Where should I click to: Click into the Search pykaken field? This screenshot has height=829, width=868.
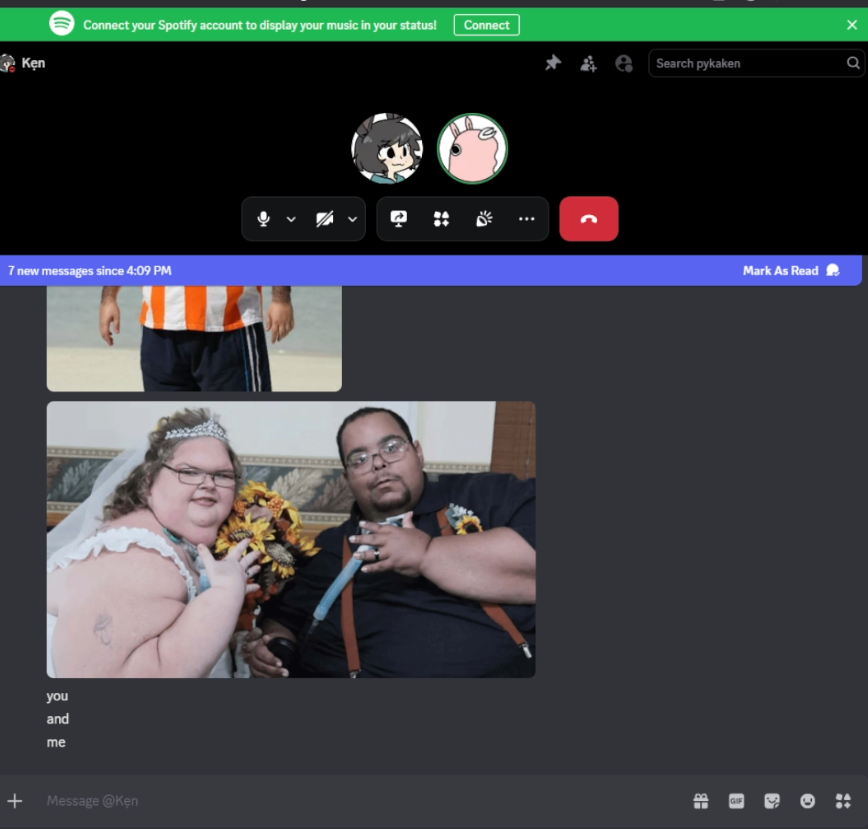756,63
